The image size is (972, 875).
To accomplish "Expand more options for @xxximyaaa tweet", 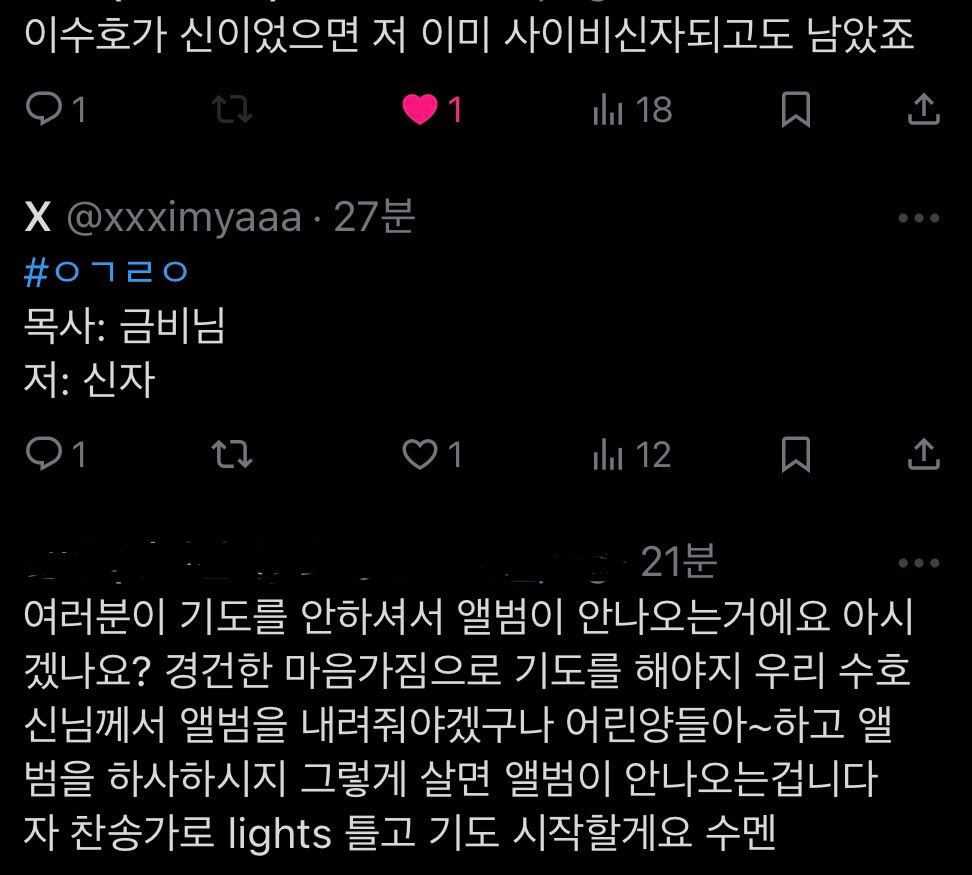I will [919, 218].
